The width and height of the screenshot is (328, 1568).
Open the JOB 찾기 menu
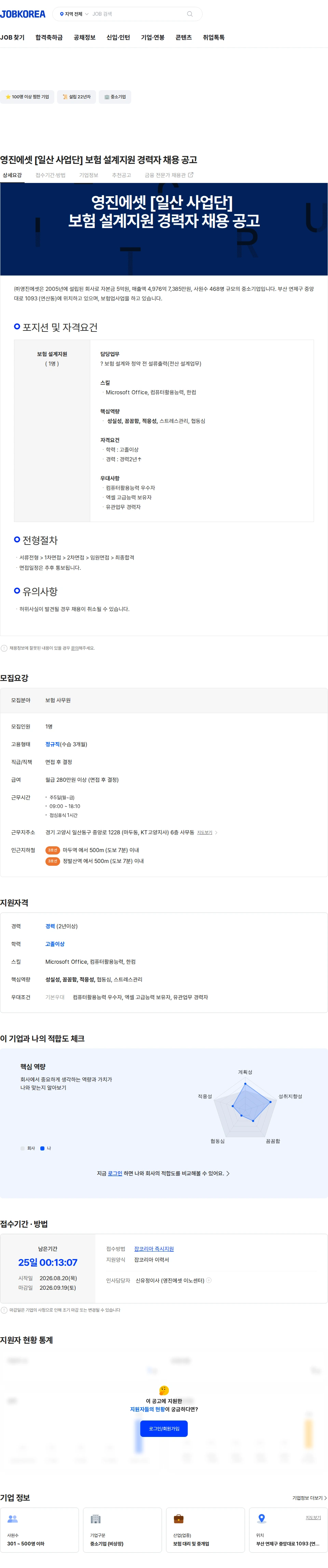12,37
